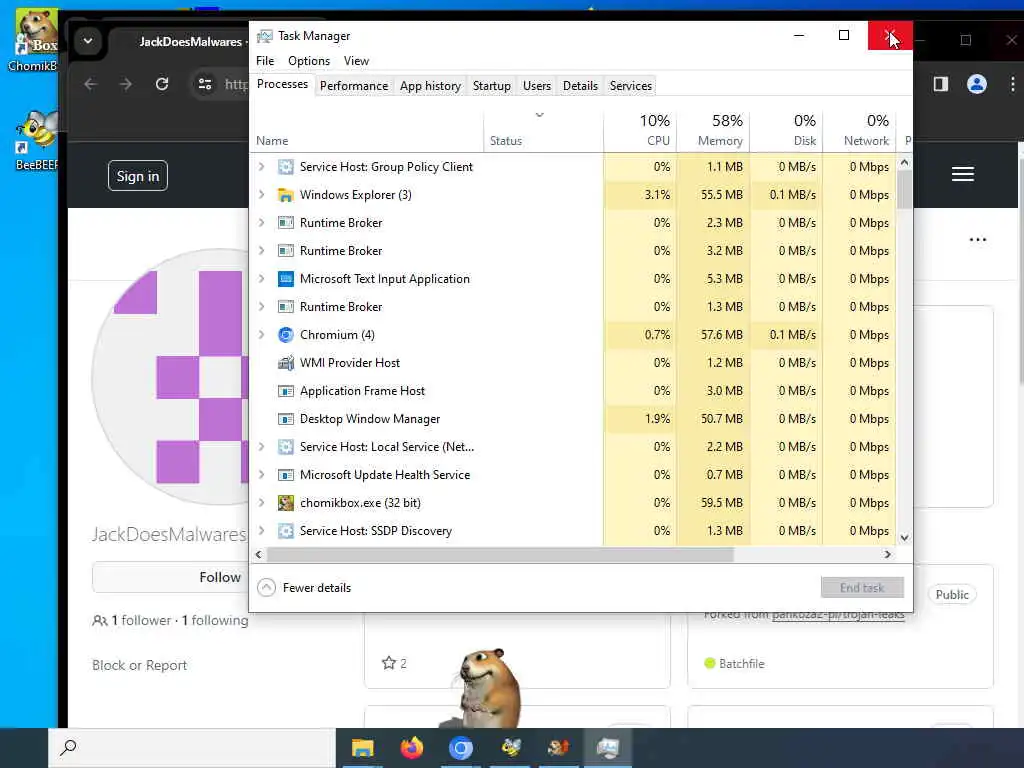Click the Task Manager taskbar icon

coord(607,748)
